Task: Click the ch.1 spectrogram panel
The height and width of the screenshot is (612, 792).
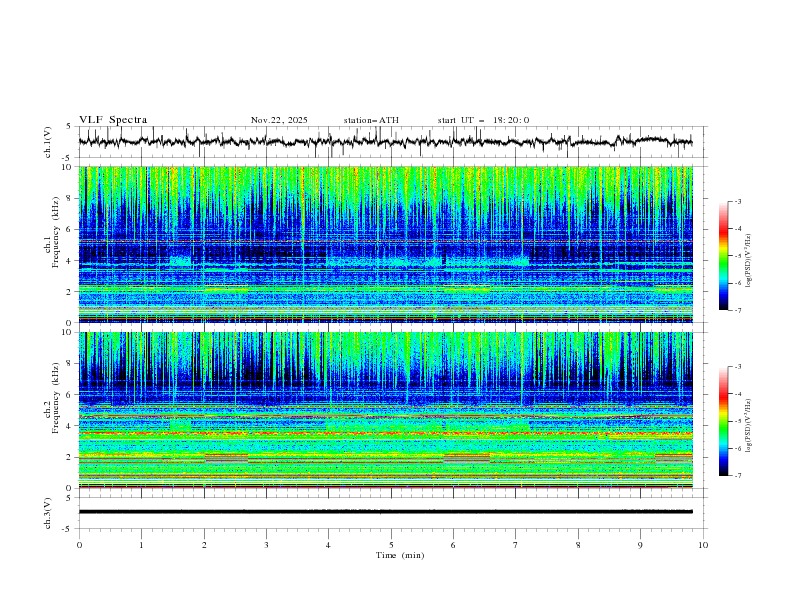Action: coord(385,244)
